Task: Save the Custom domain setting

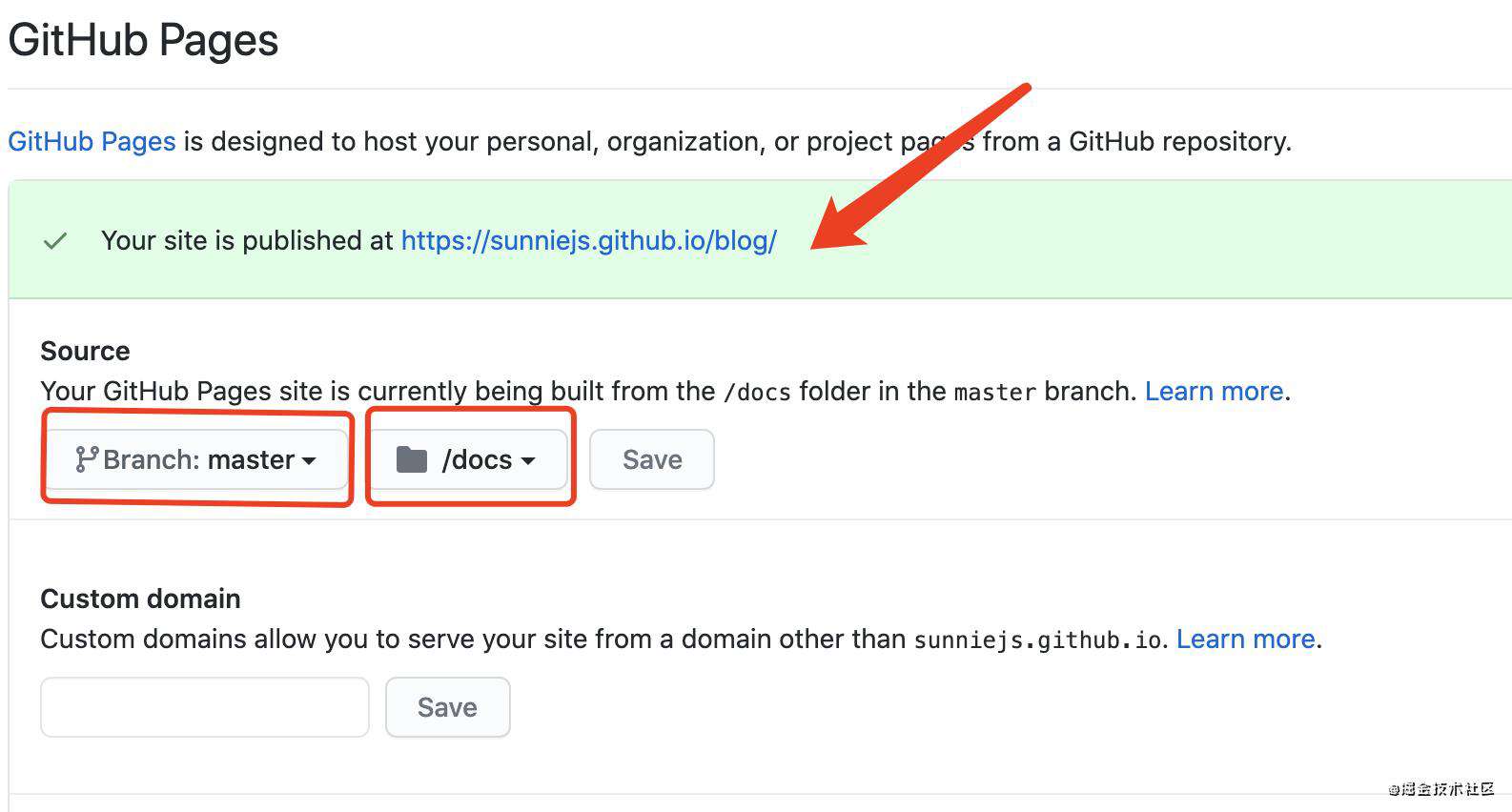Action: point(447,707)
